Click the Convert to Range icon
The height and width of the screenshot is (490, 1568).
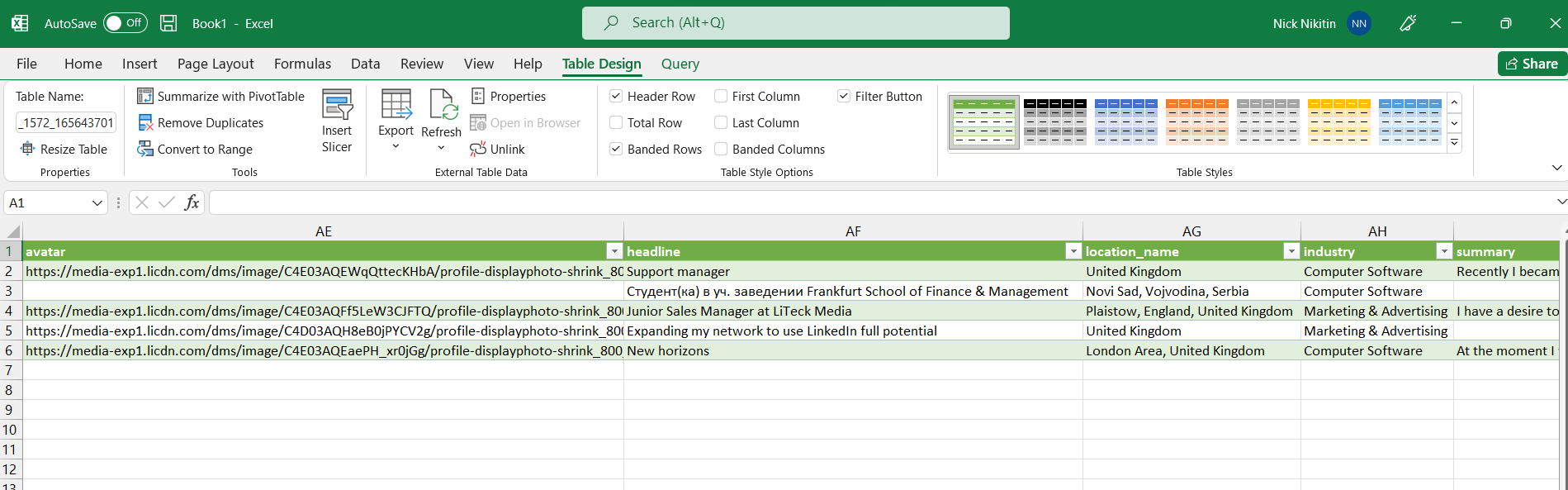pos(145,149)
